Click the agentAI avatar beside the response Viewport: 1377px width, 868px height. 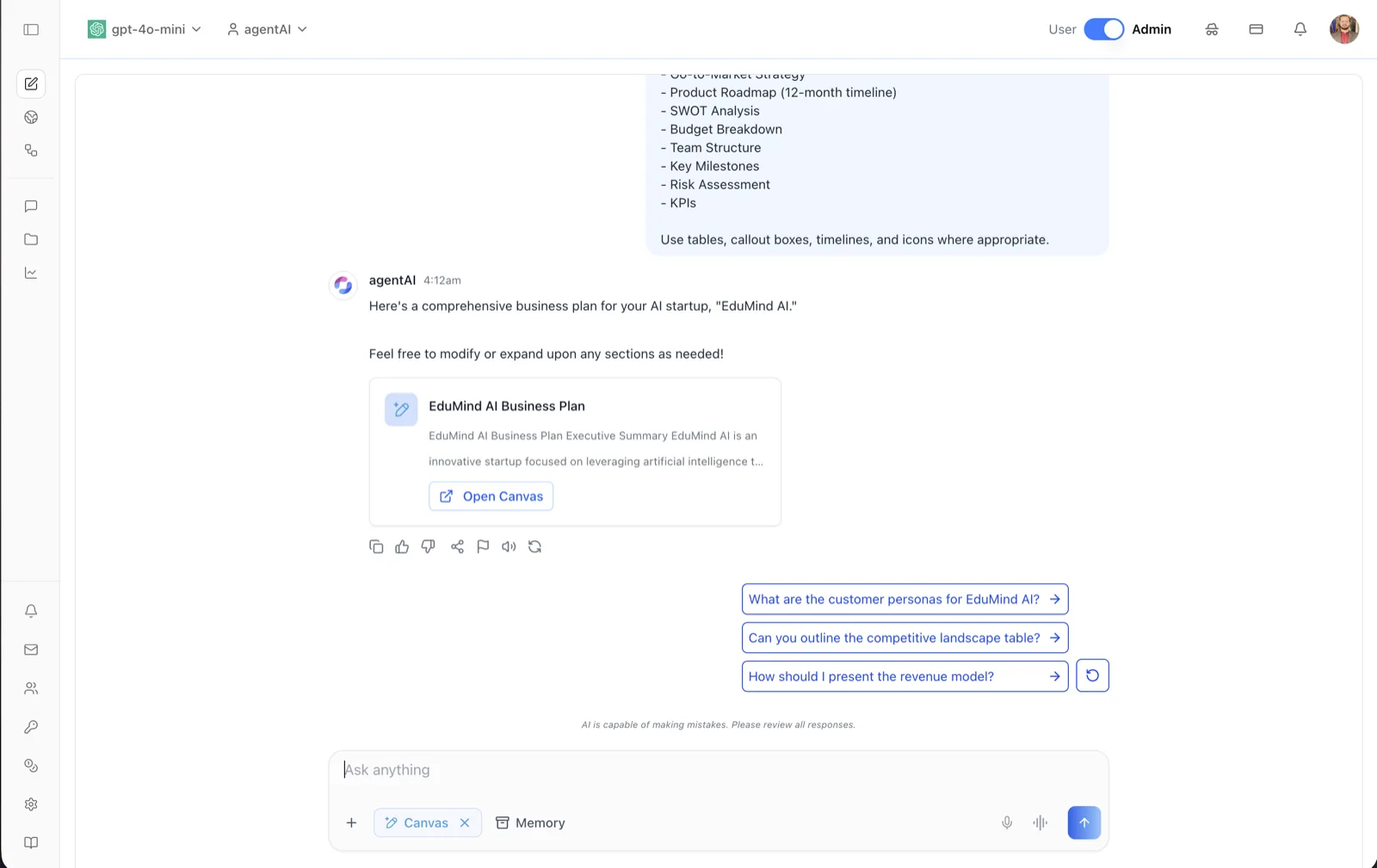click(x=343, y=285)
